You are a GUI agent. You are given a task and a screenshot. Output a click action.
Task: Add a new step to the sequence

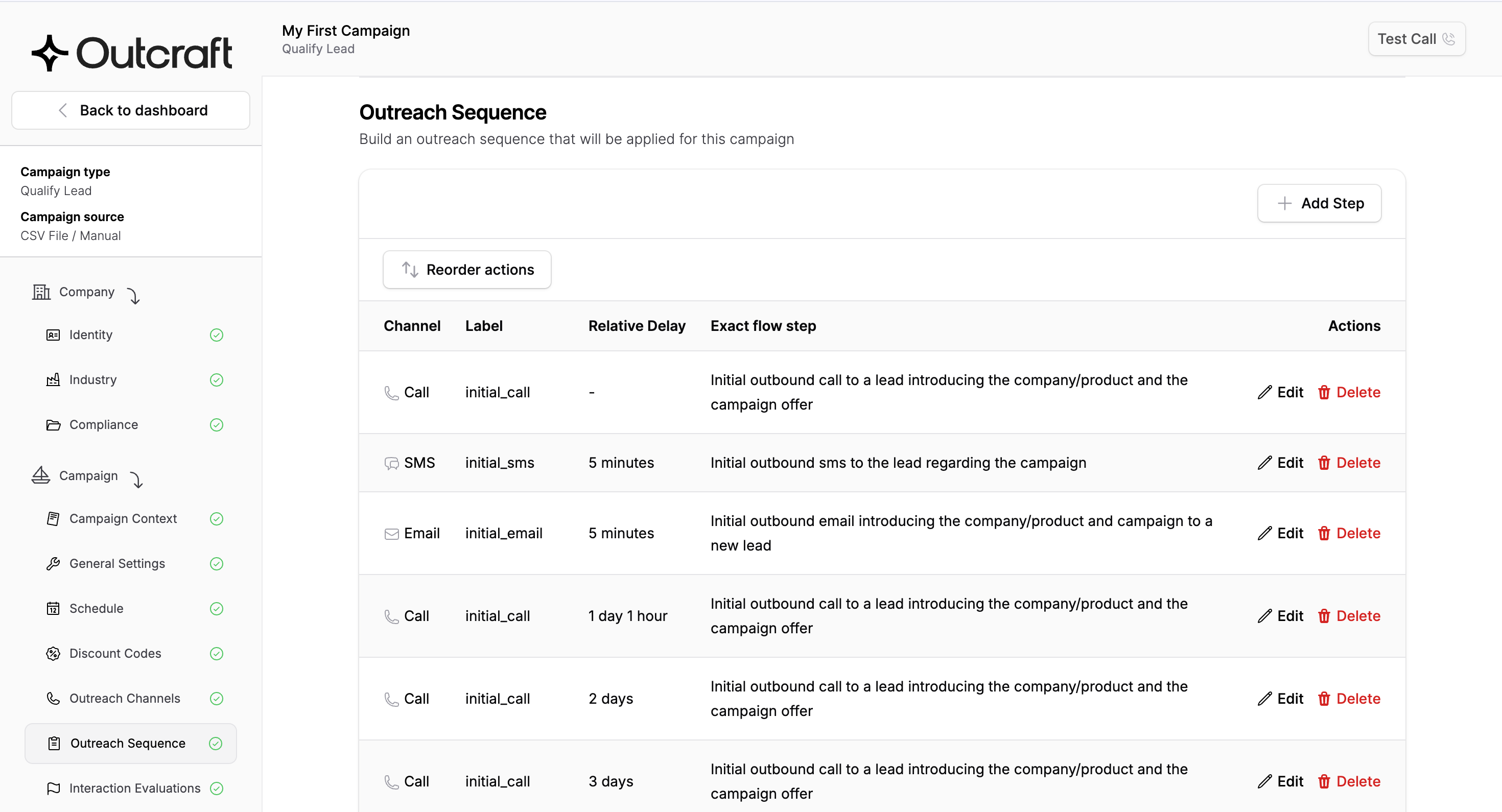(x=1319, y=203)
